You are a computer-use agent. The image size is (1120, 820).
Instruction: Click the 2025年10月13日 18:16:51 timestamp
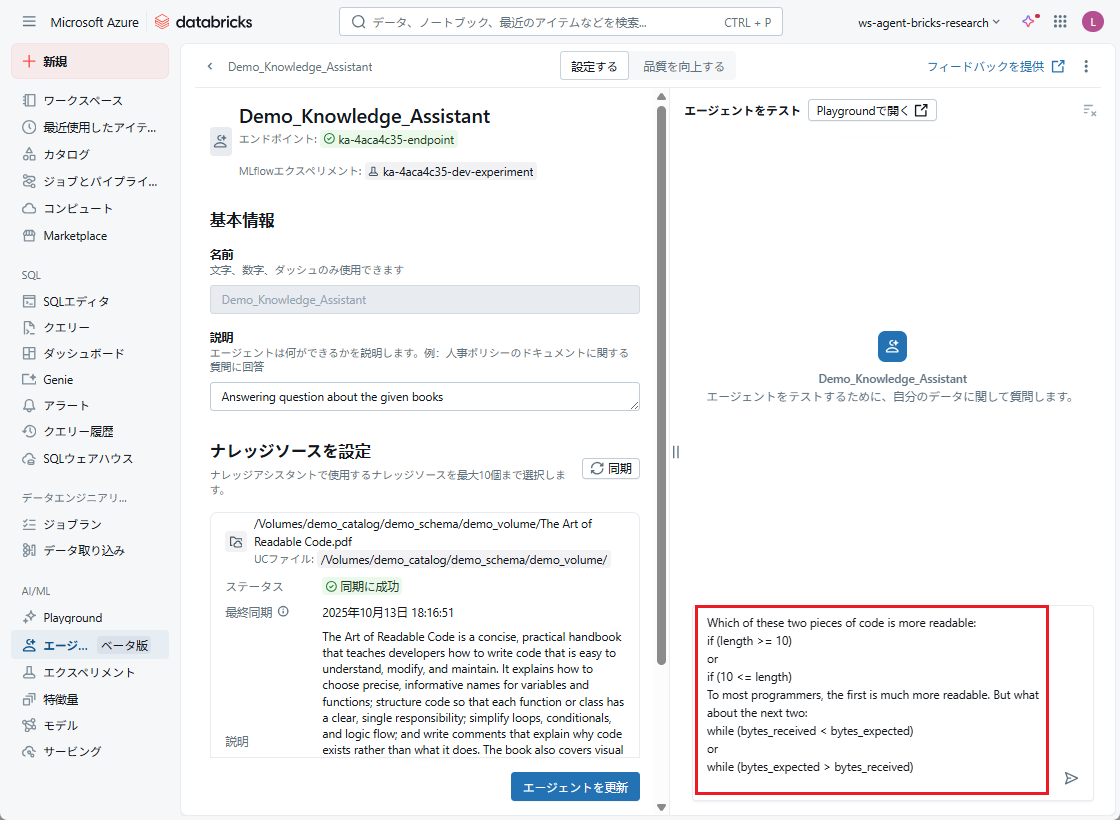coord(388,612)
